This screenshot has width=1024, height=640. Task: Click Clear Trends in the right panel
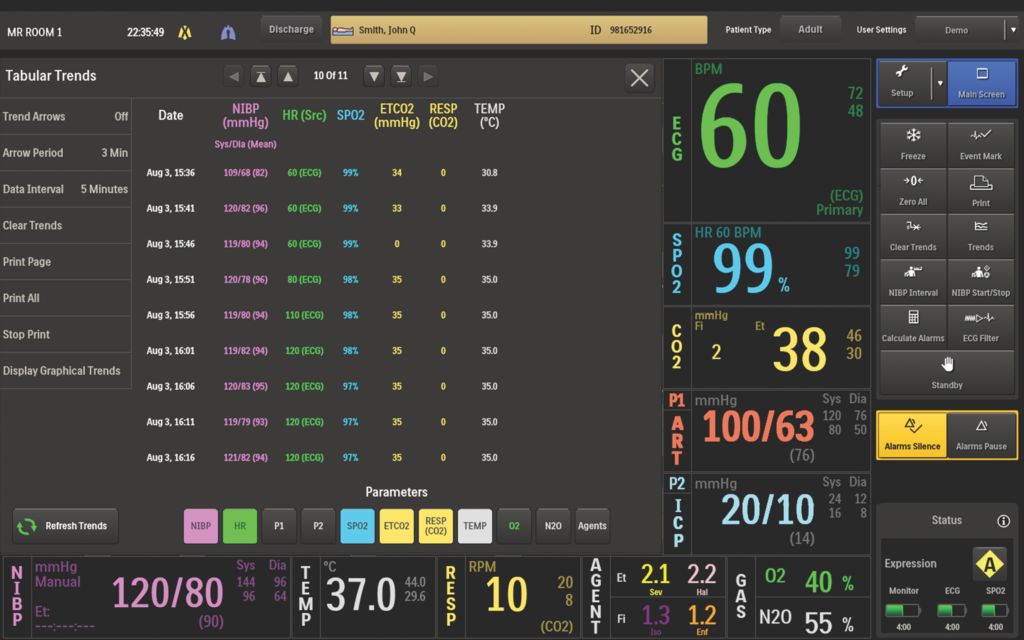point(912,235)
